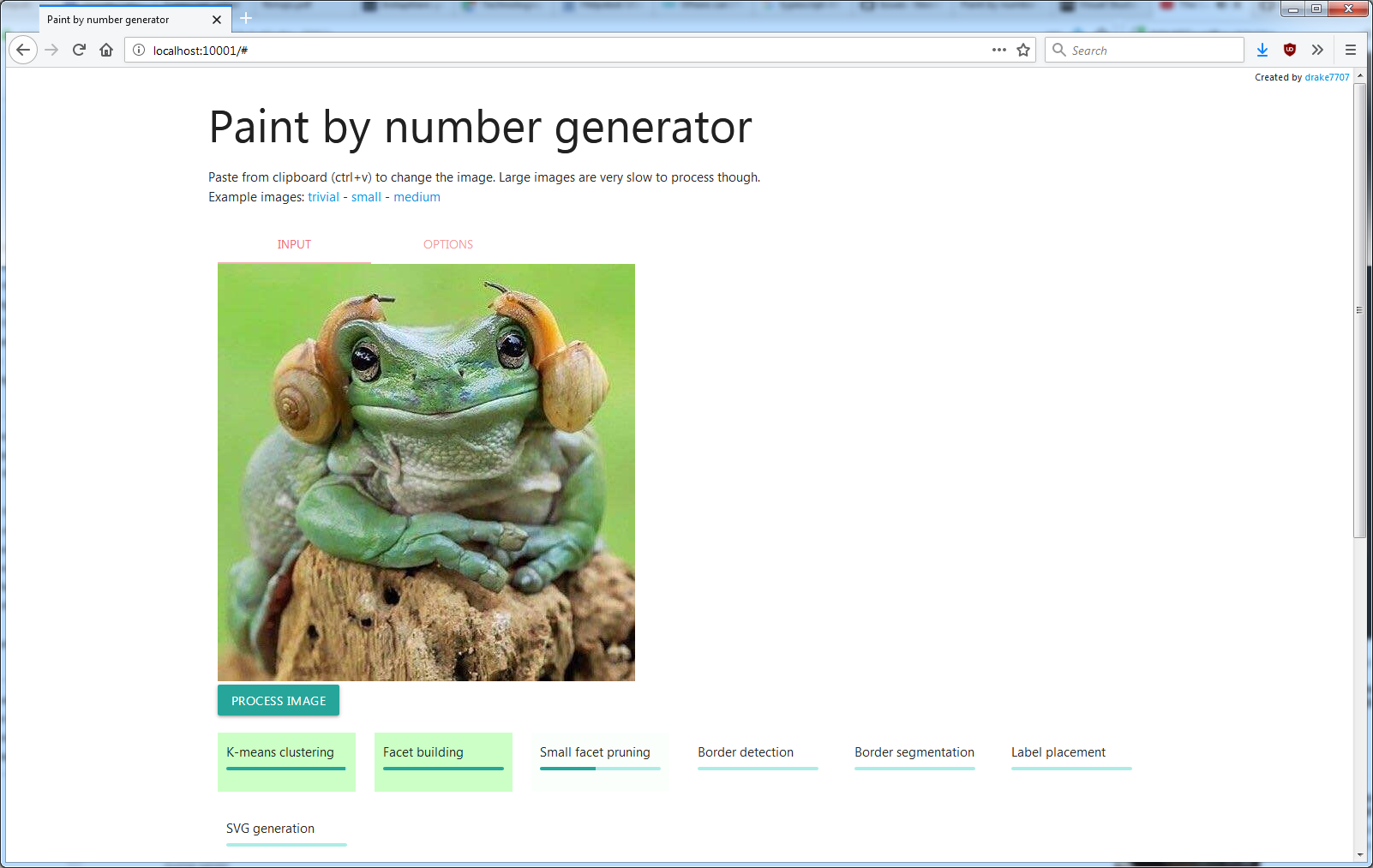Load the small example image
This screenshot has height=868, width=1373.
[x=366, y=197]
